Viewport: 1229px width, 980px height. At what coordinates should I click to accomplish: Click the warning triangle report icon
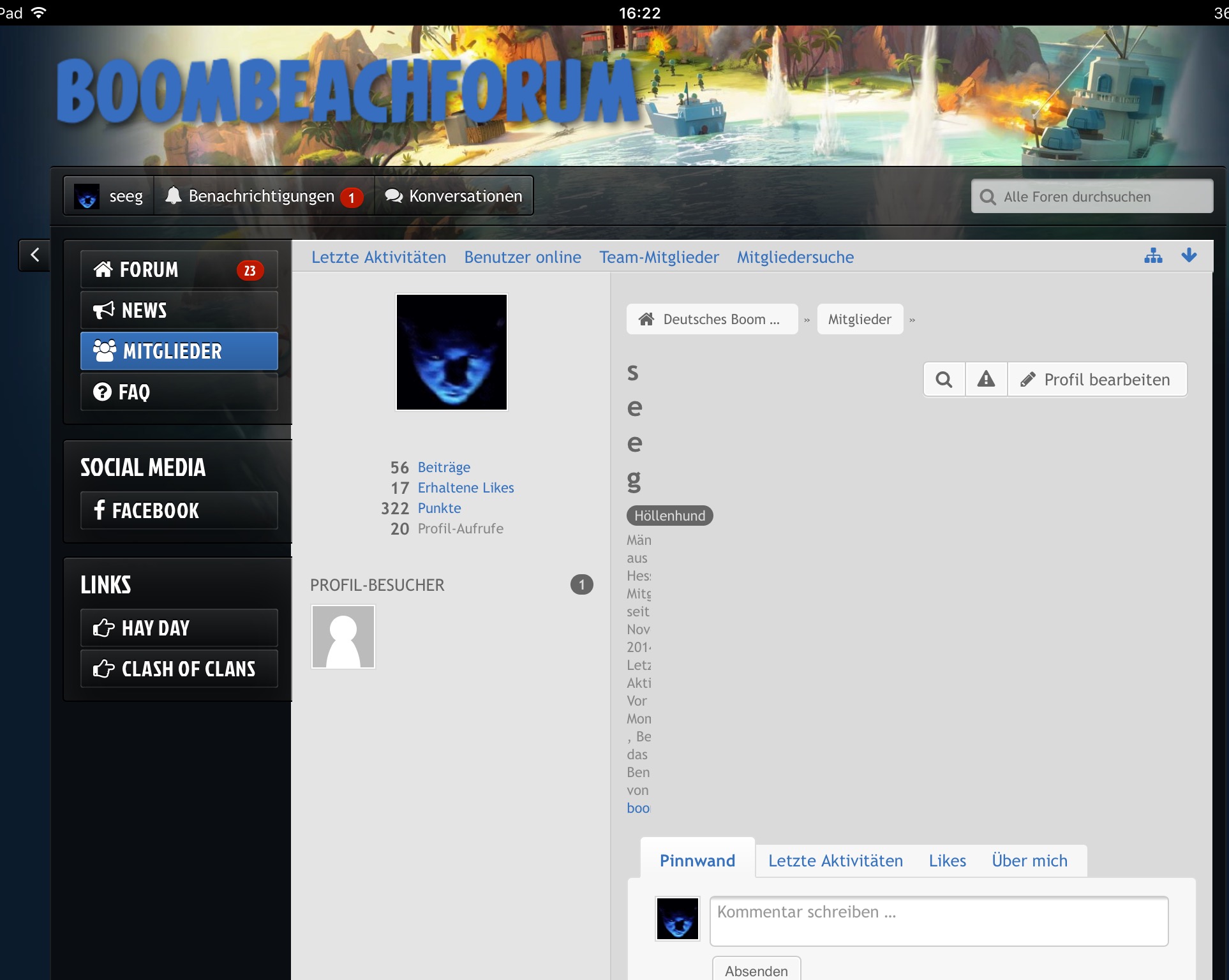tap(986, 380)
